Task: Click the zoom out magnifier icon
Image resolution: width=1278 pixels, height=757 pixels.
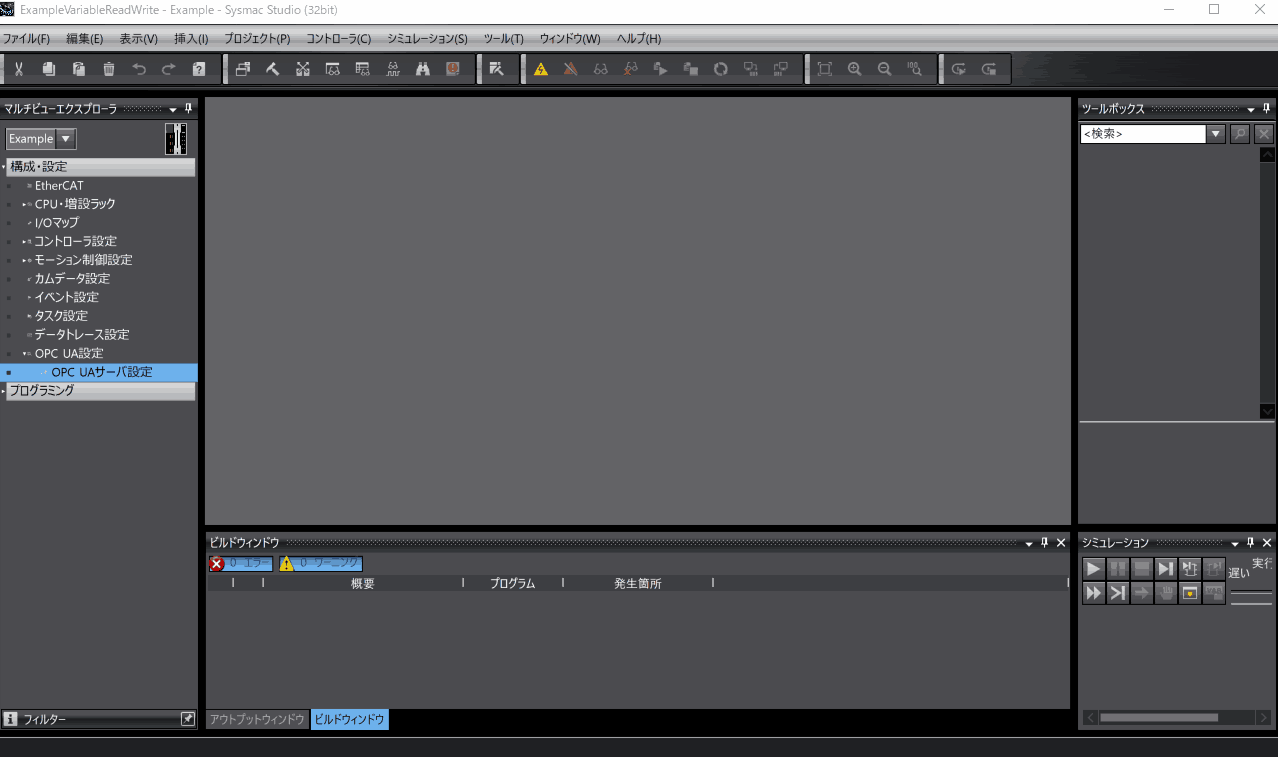Action: [x=884, y=69]
